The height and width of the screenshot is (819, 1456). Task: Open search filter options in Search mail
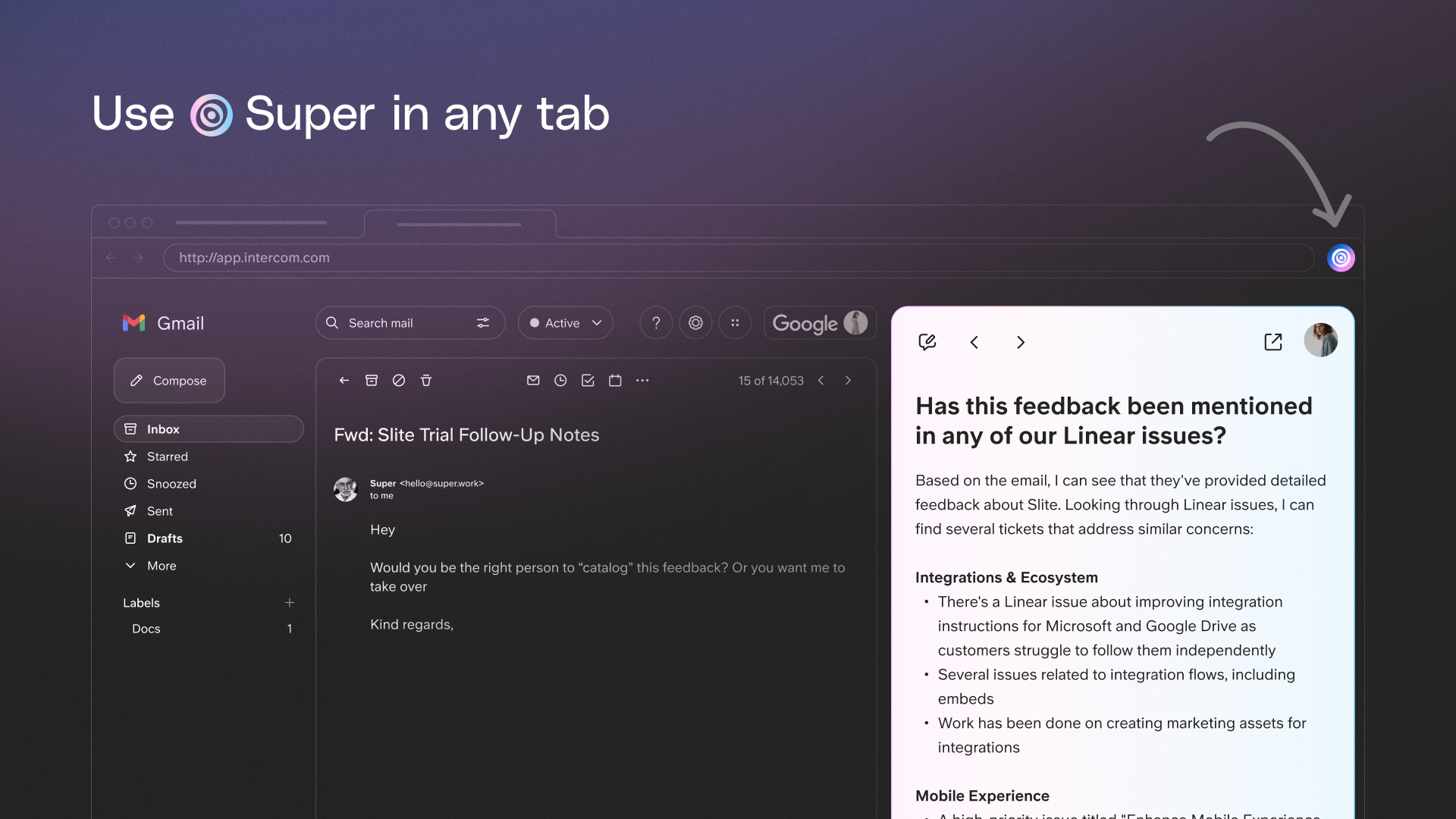coord(483,323)
